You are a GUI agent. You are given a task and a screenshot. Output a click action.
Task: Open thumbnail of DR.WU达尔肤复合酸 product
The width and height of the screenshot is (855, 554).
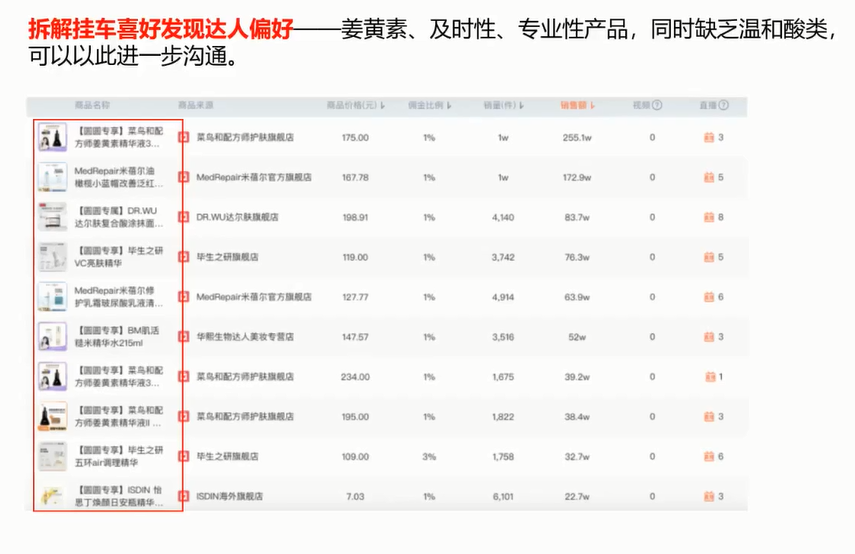point(52,216)
